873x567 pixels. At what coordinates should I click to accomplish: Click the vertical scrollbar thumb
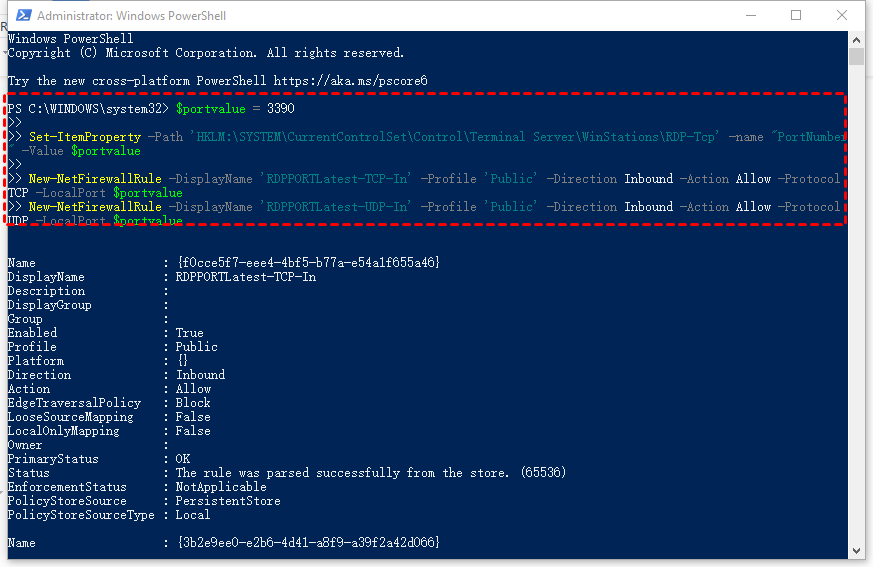click(857, 56)
